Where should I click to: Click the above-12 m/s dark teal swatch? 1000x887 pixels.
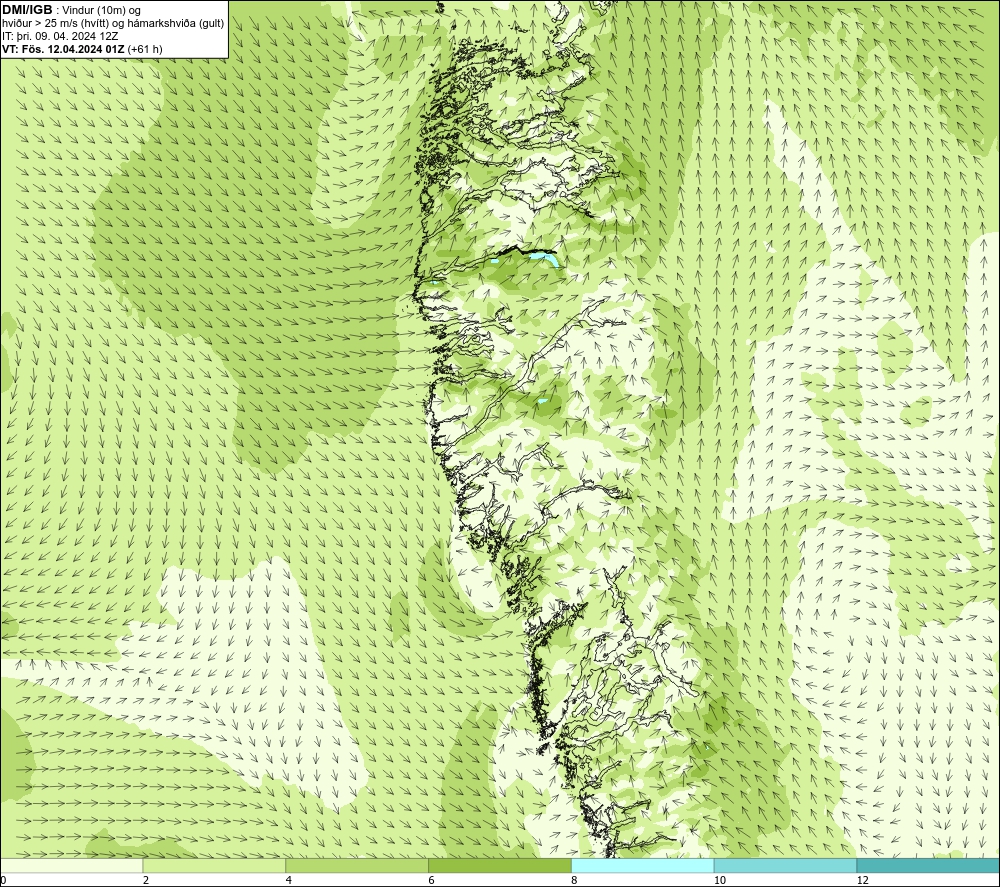click(928, 865)
